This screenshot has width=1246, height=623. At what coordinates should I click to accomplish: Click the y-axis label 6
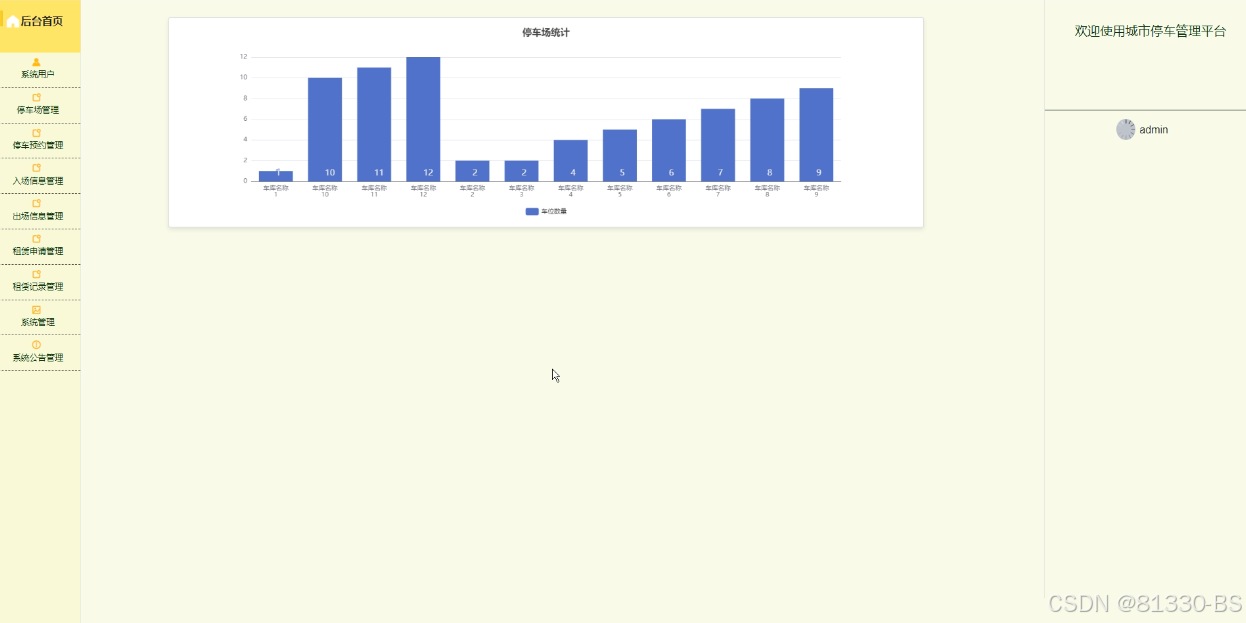[x=245, y=119]
